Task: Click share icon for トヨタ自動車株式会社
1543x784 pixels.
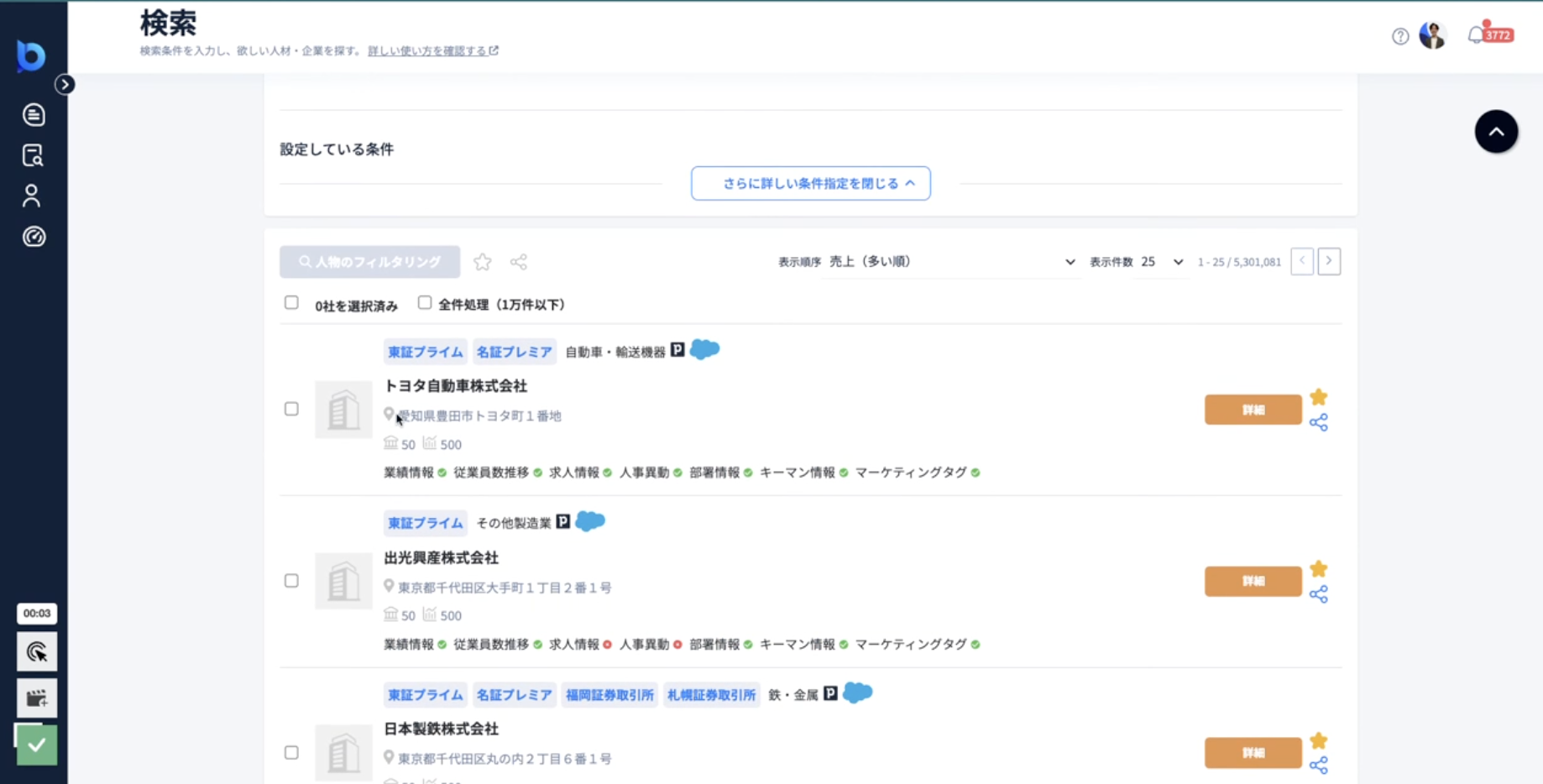Action: pyautogui.click(x=1319, y=422)
